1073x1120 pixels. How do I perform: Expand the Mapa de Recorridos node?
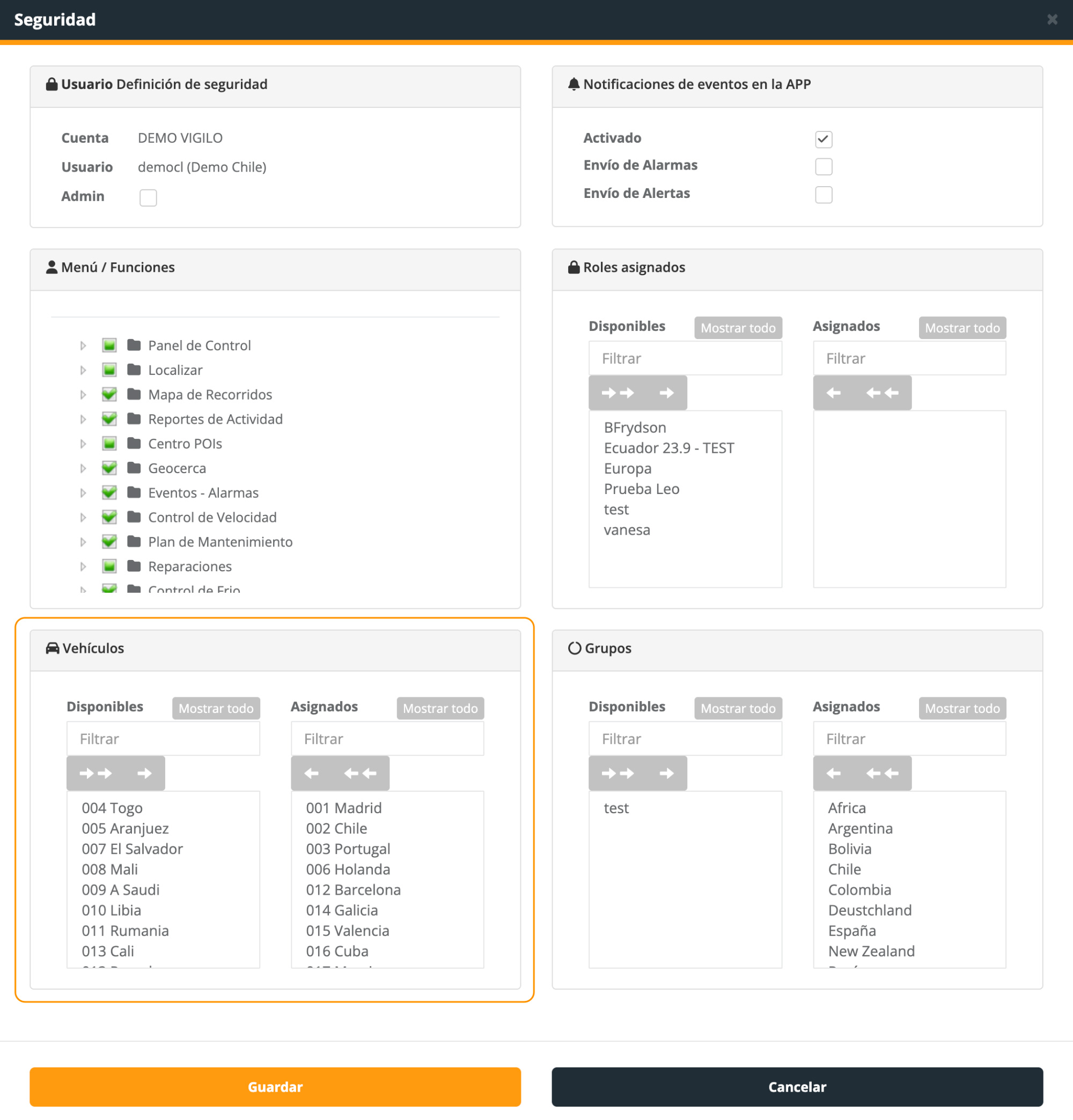pyautogui.click(x=84, y=394)
